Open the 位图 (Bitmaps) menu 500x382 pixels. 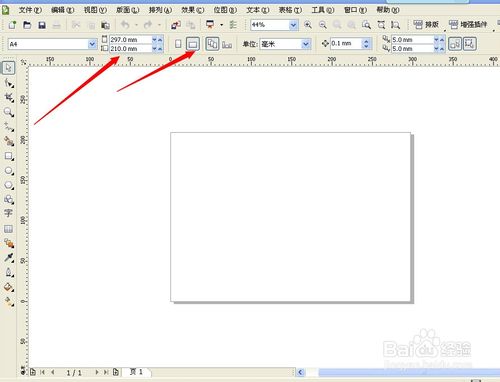225,10
